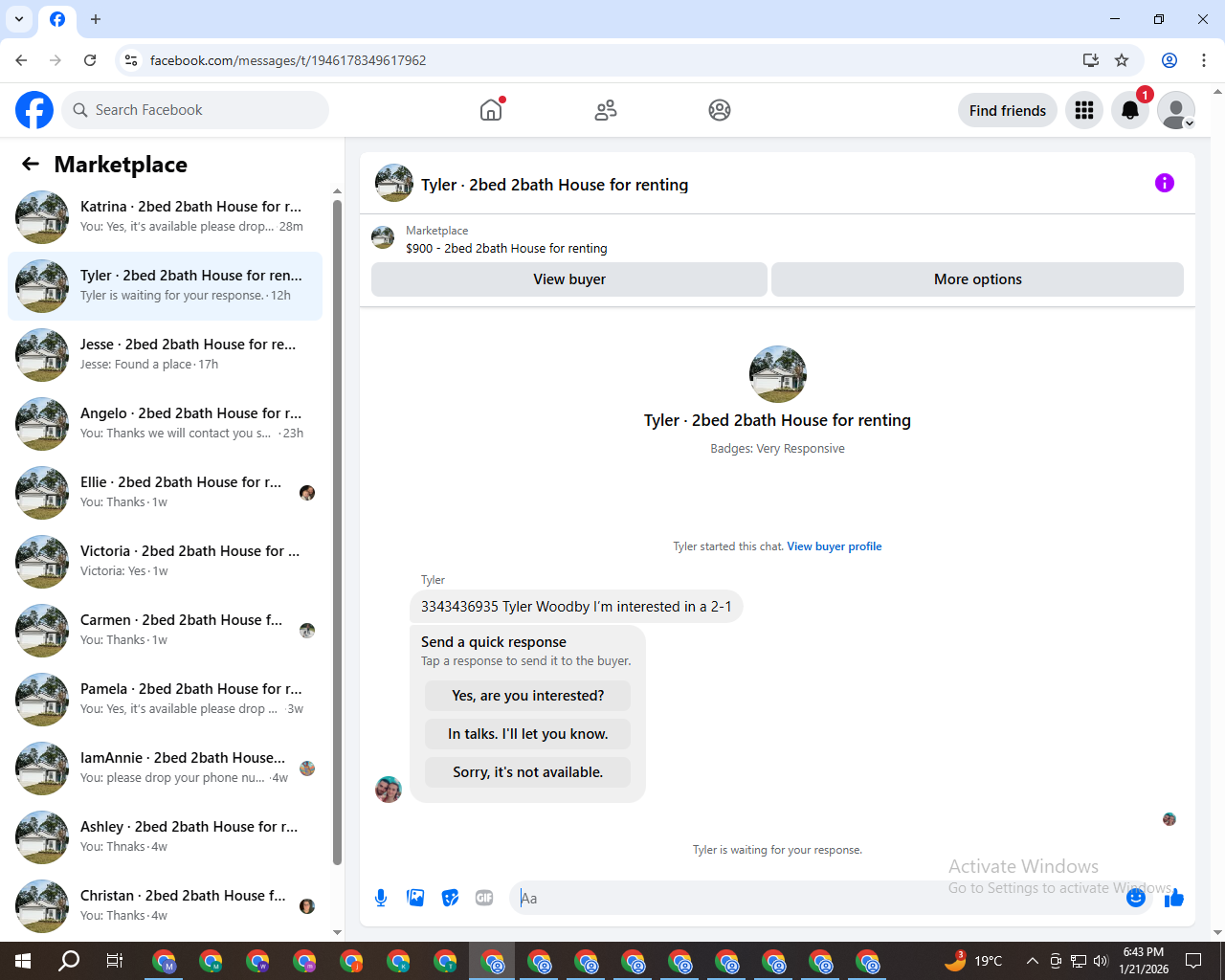Open Windows taskbar search
The height and width of the screenshot is (980, 1225).
(69, 961)
